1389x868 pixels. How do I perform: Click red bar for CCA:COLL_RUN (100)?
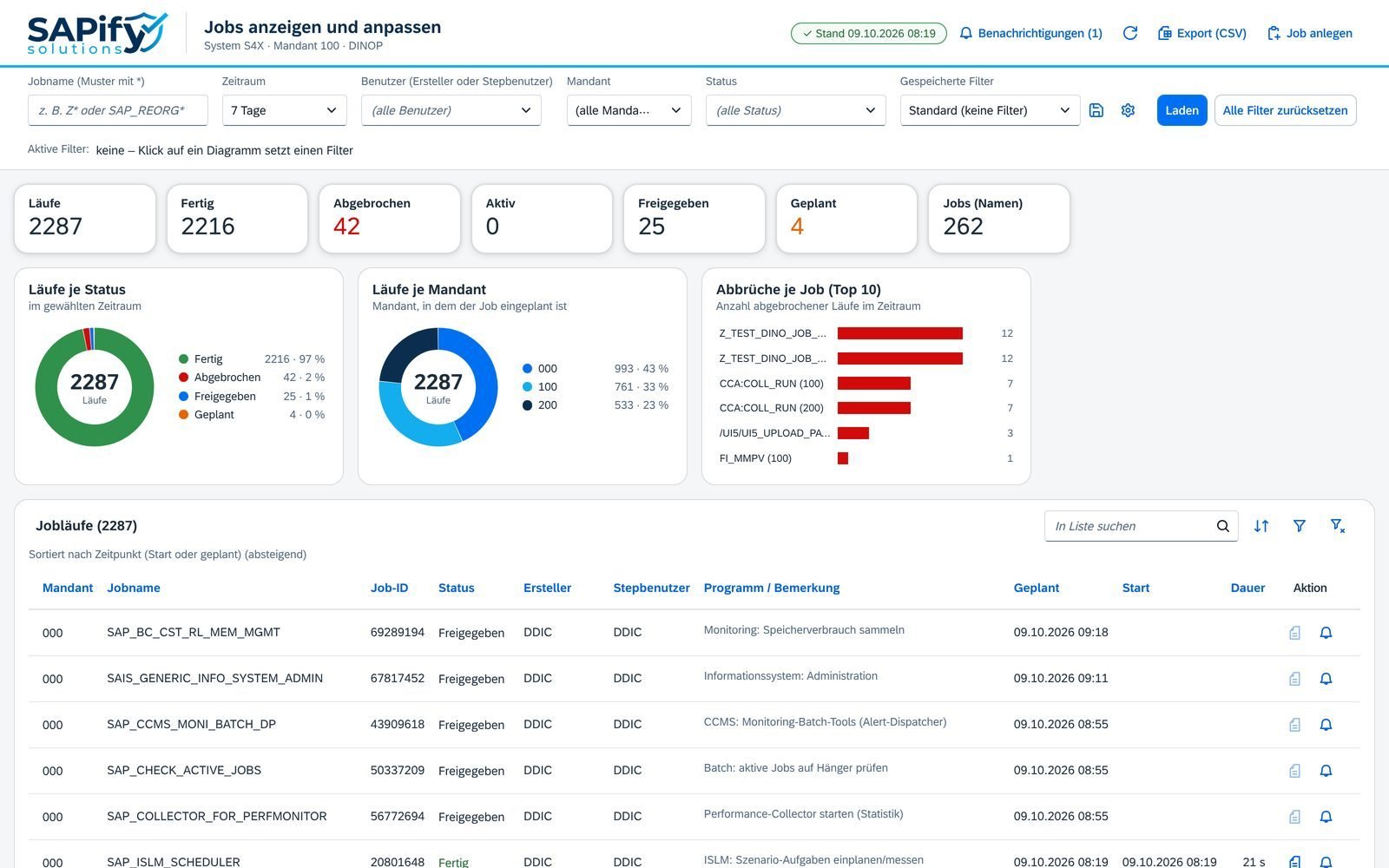[x=874, y=383]
